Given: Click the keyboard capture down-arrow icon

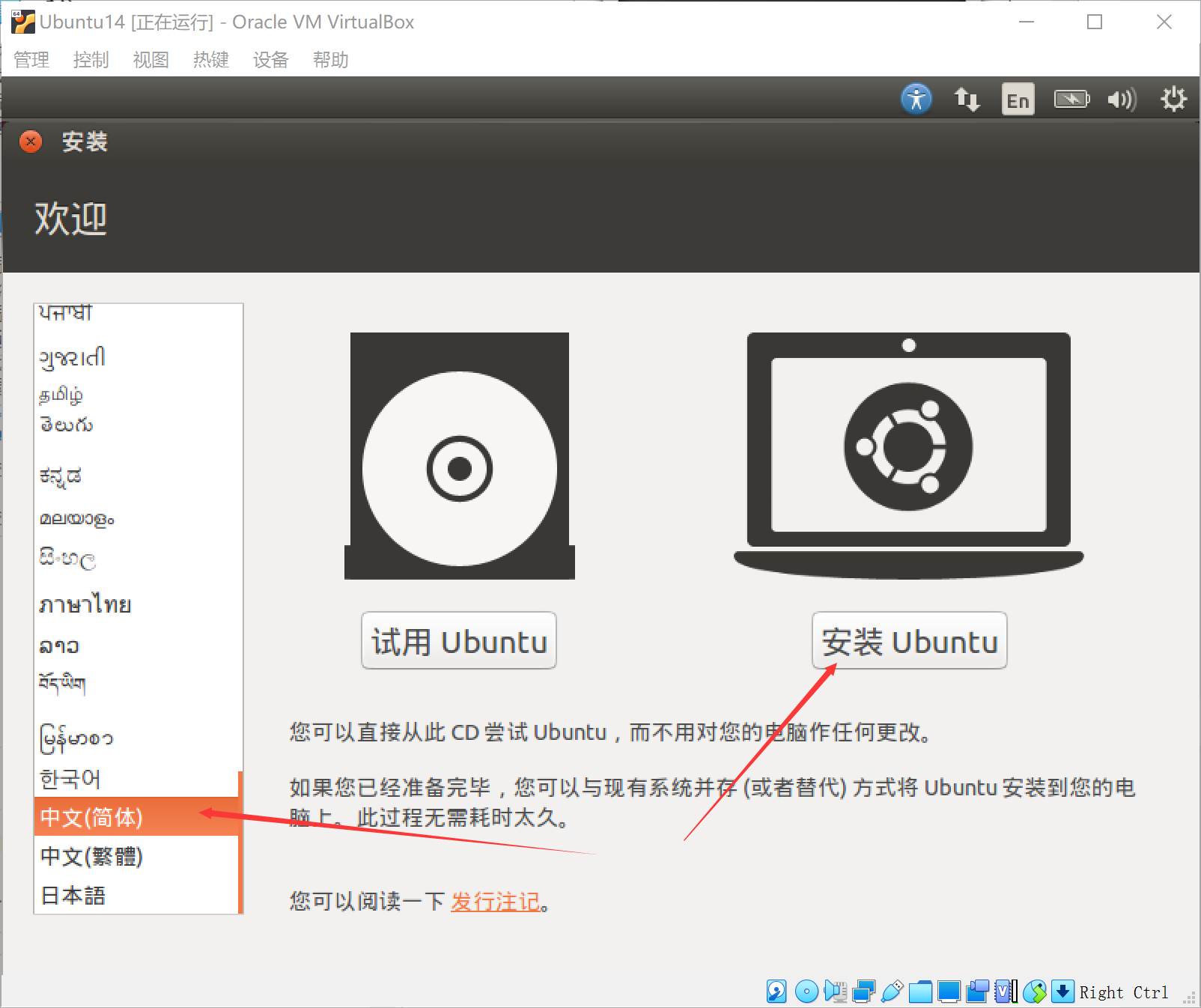Looking at the screenshot, I should tap(1062, 992).
